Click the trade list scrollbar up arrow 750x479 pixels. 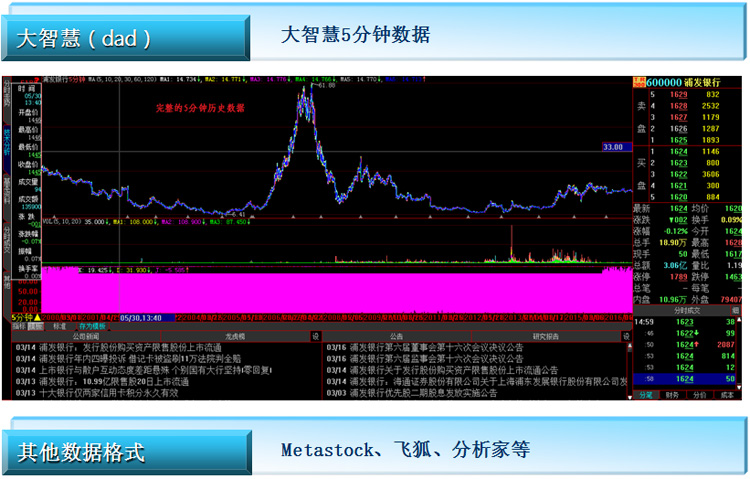point(739,320)
